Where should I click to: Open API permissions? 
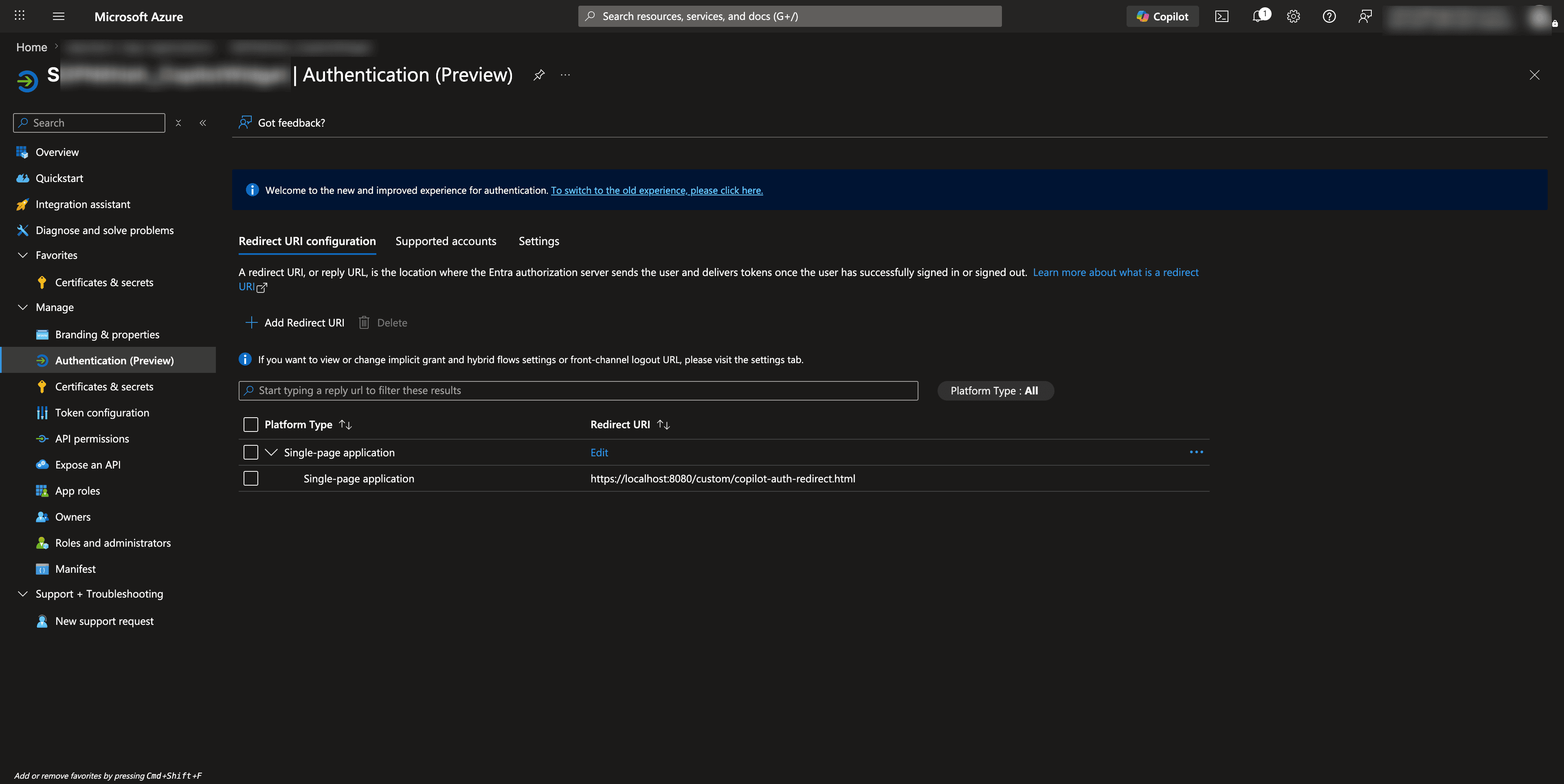(x=92, y=439)
